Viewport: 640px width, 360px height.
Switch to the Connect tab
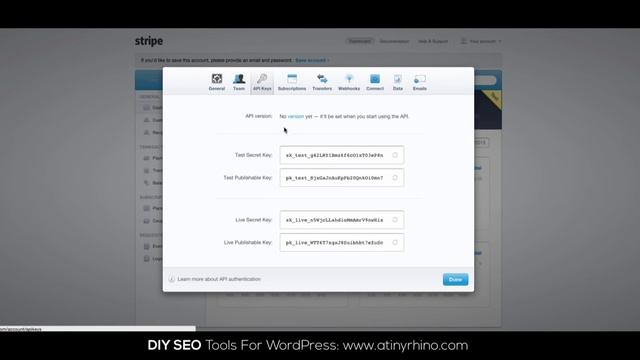(x=375, y=82)
